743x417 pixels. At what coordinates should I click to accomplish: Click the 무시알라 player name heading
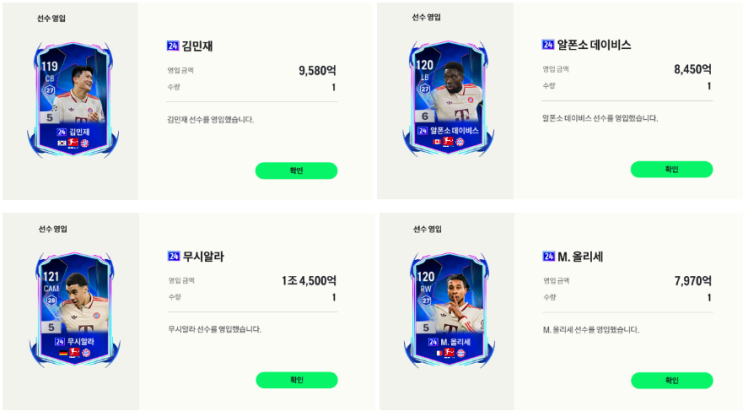(x=203, y=256)
